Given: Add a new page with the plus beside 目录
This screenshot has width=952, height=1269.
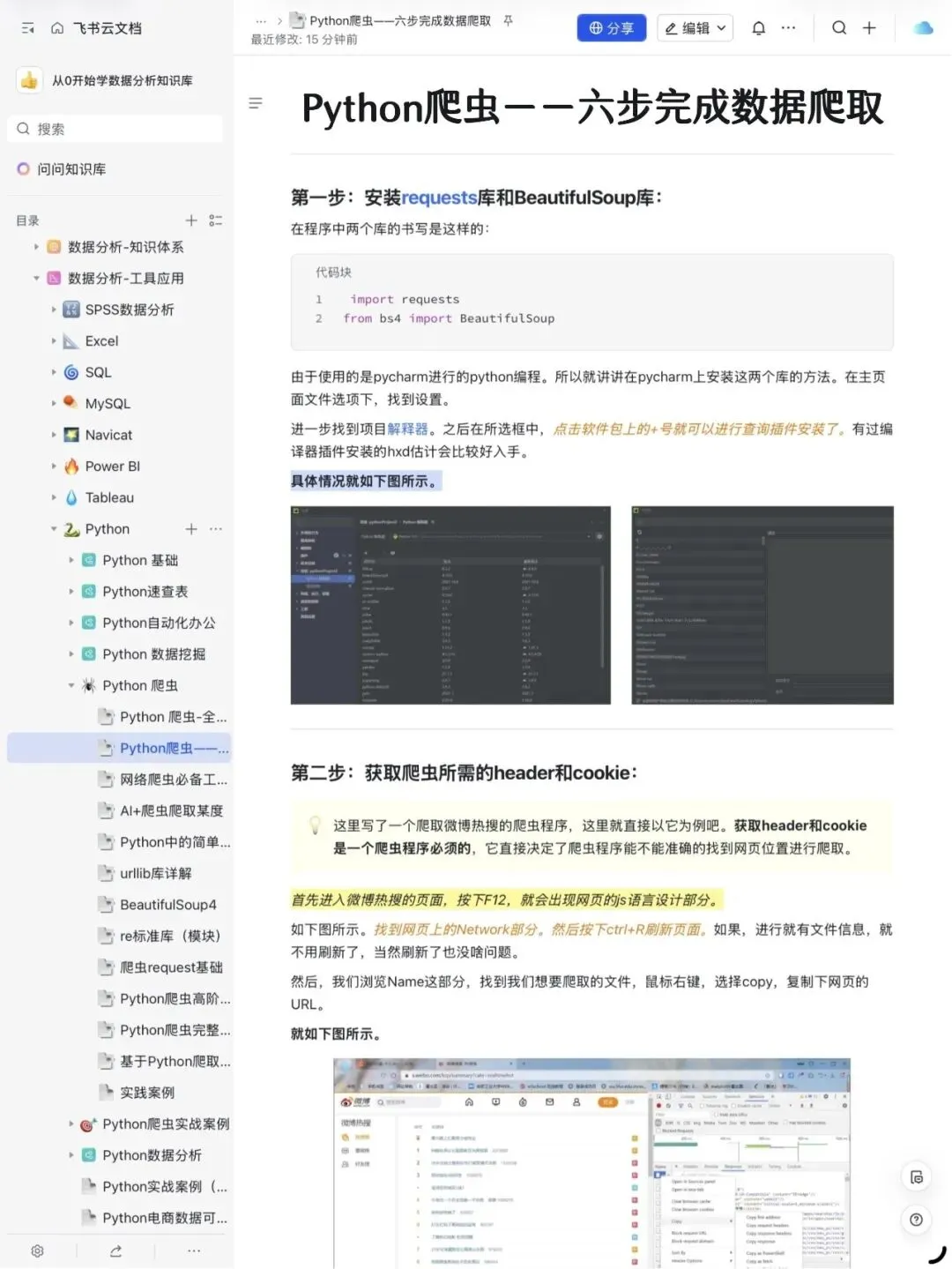Looking at the screenshot, I should [190, 220].
